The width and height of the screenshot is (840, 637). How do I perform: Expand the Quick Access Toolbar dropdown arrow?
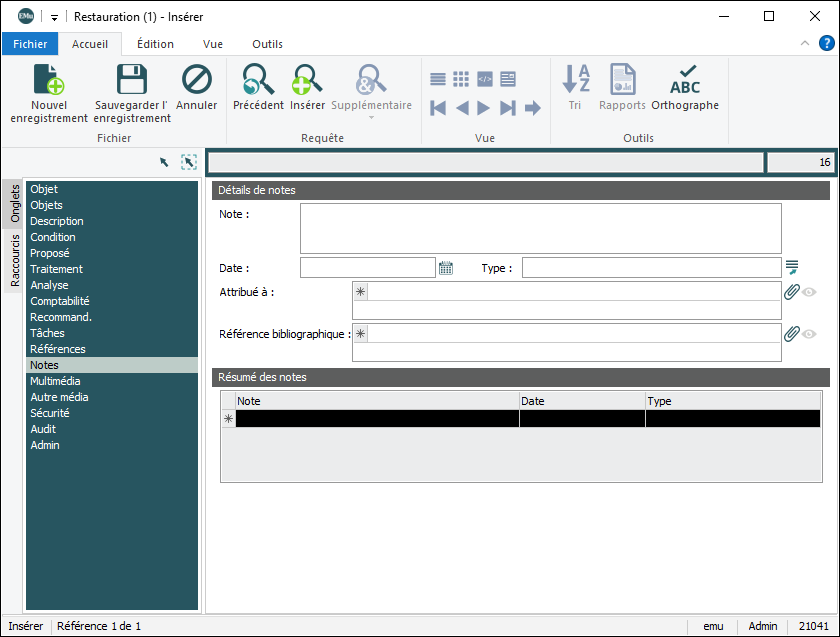point(54,17)
